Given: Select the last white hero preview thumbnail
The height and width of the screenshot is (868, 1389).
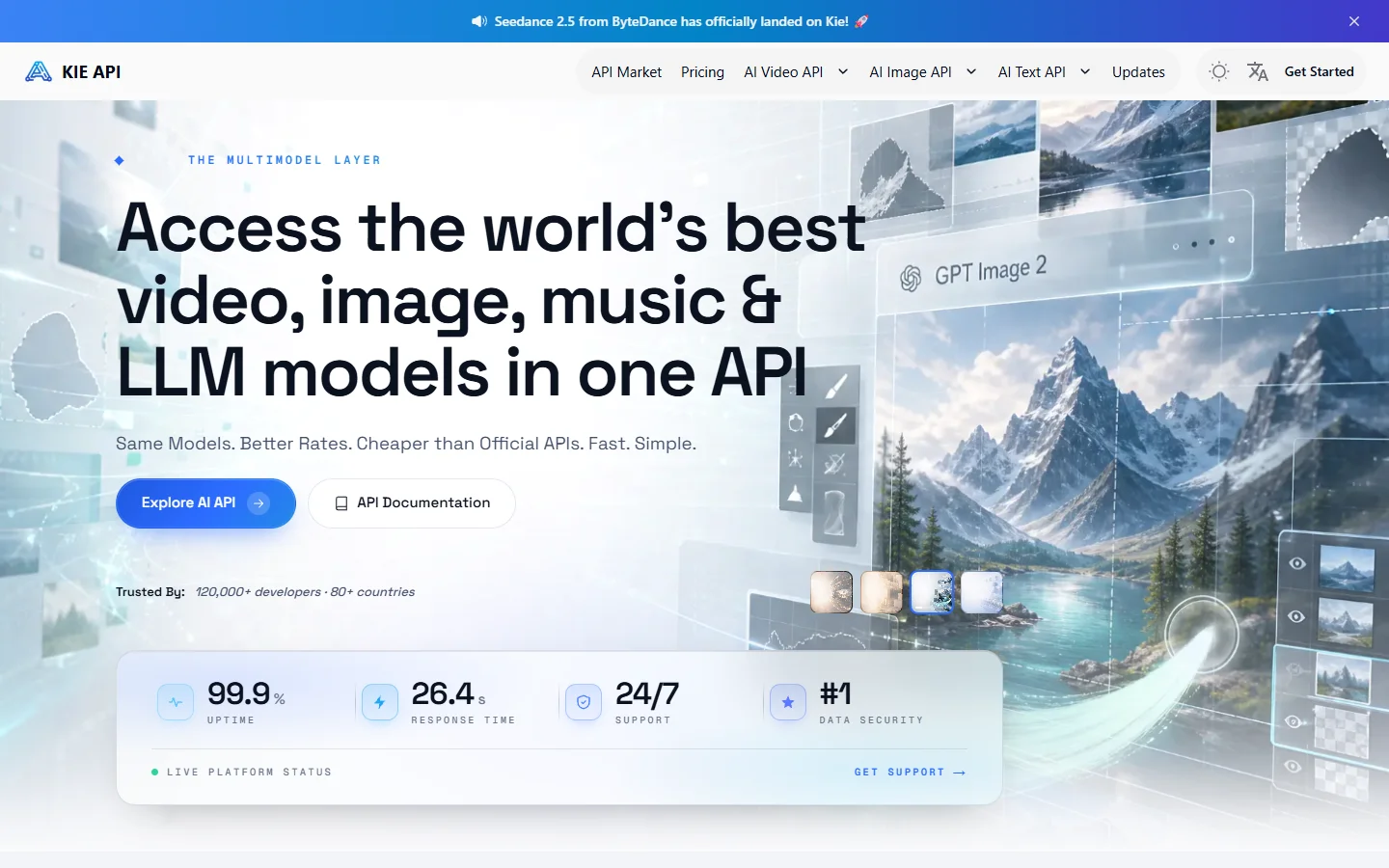Looking at the screenshot, I should coord(982,592).
